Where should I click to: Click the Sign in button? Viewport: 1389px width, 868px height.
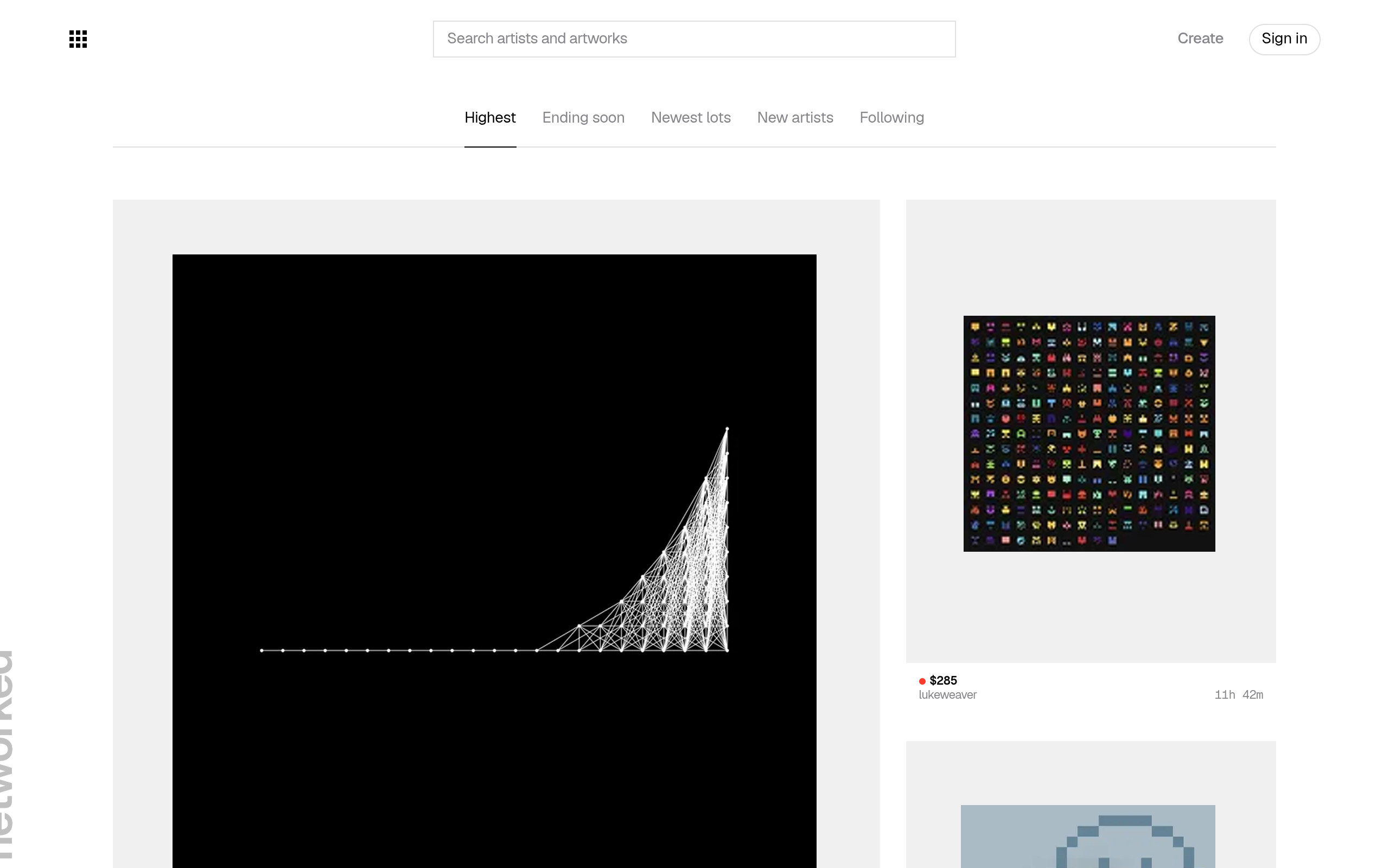(x=1284, y=39)
